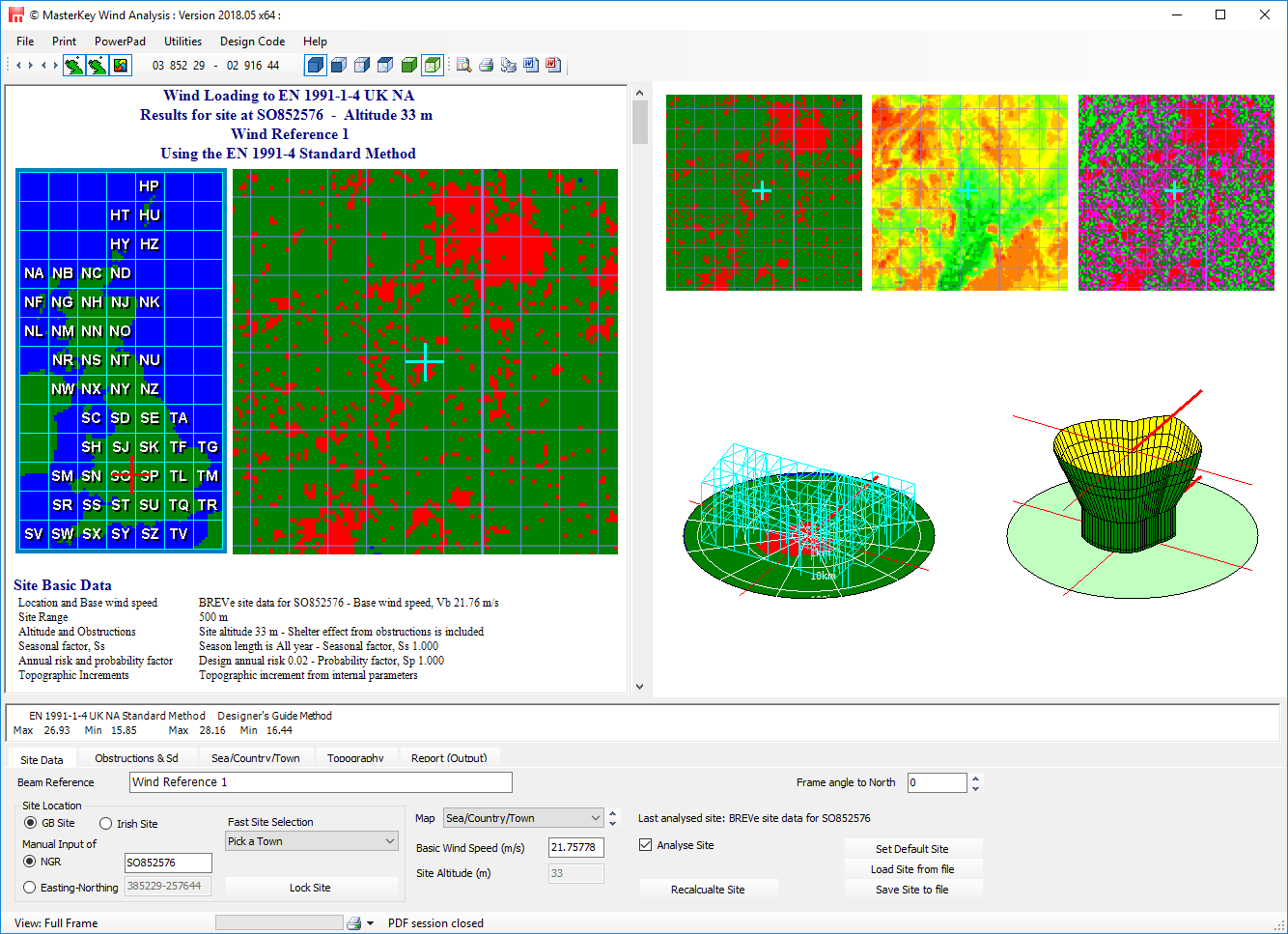Select the solid green cube view icon
1288x934 pixels.
tap(408, 65)
